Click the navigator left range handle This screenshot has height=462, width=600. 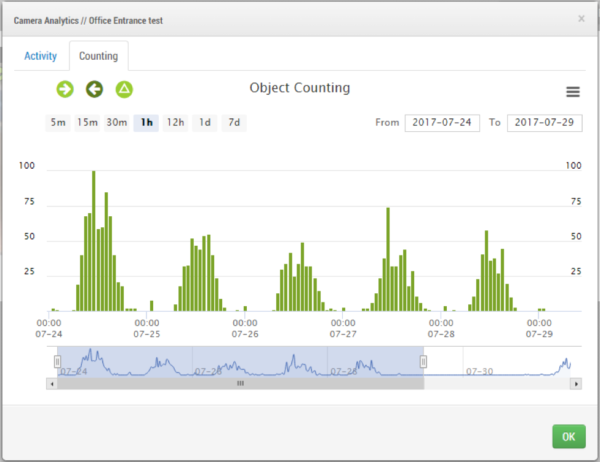[57, 361]
